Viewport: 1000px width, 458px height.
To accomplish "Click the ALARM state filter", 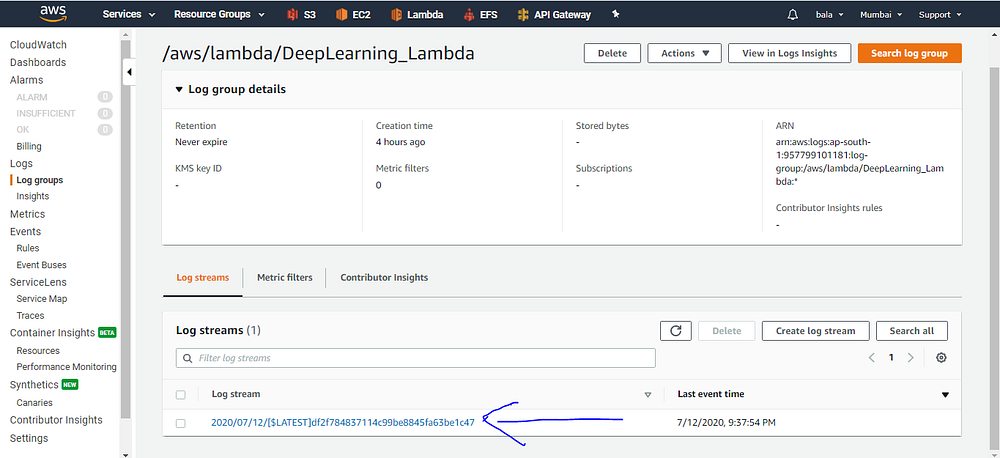I will [x=32, y=97].
